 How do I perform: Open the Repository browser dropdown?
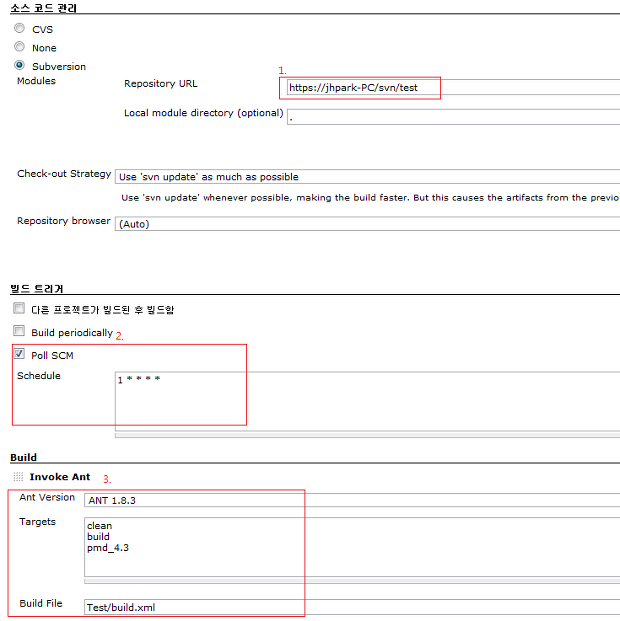point(367,224)
